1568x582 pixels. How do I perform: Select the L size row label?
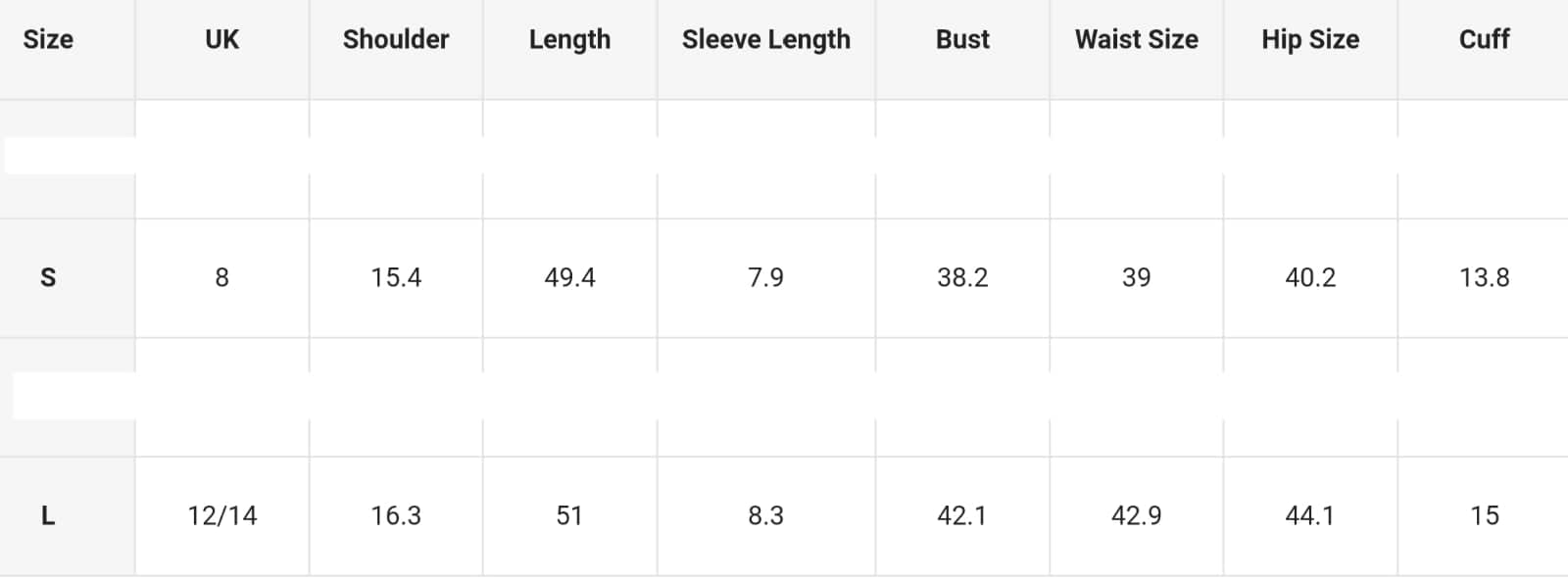click(48, 515)
